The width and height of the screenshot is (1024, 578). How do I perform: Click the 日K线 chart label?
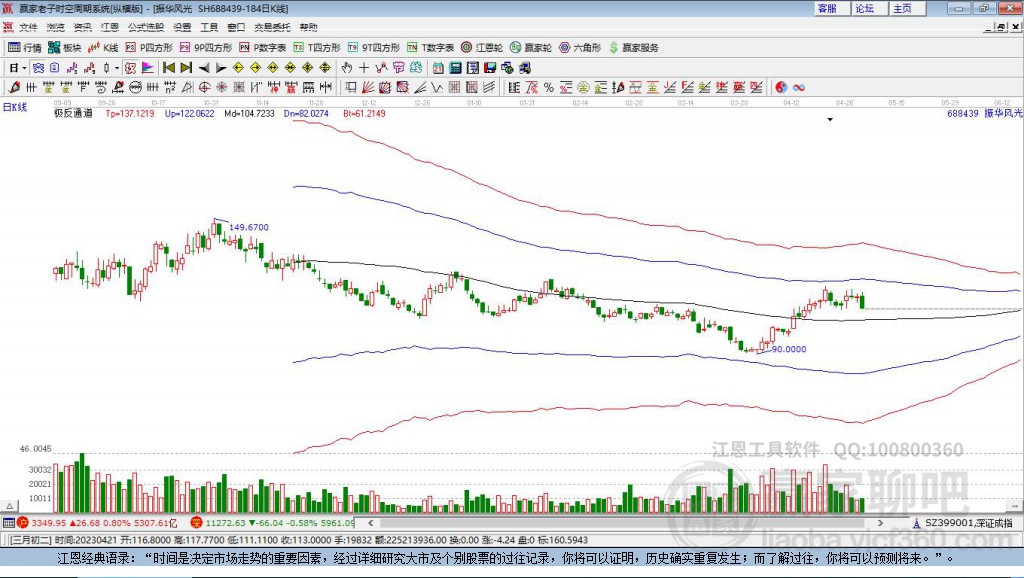pyautogui.click(x=15, y=107)
